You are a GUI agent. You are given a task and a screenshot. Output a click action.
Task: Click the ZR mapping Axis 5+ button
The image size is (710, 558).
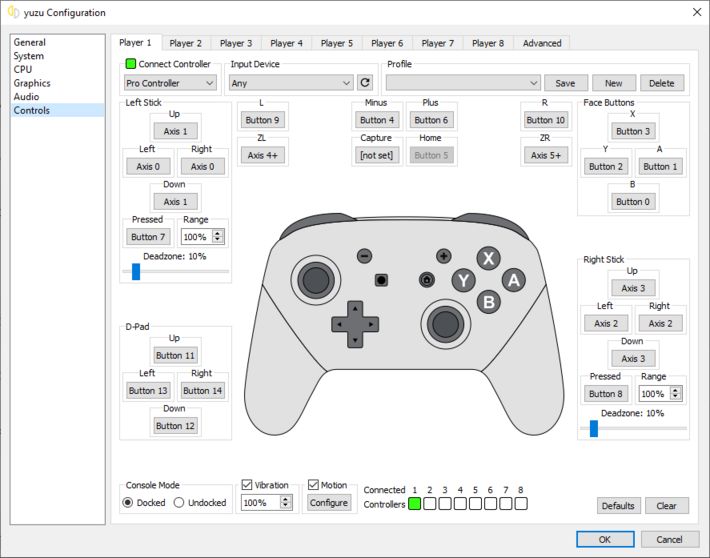tap(546, 155)
